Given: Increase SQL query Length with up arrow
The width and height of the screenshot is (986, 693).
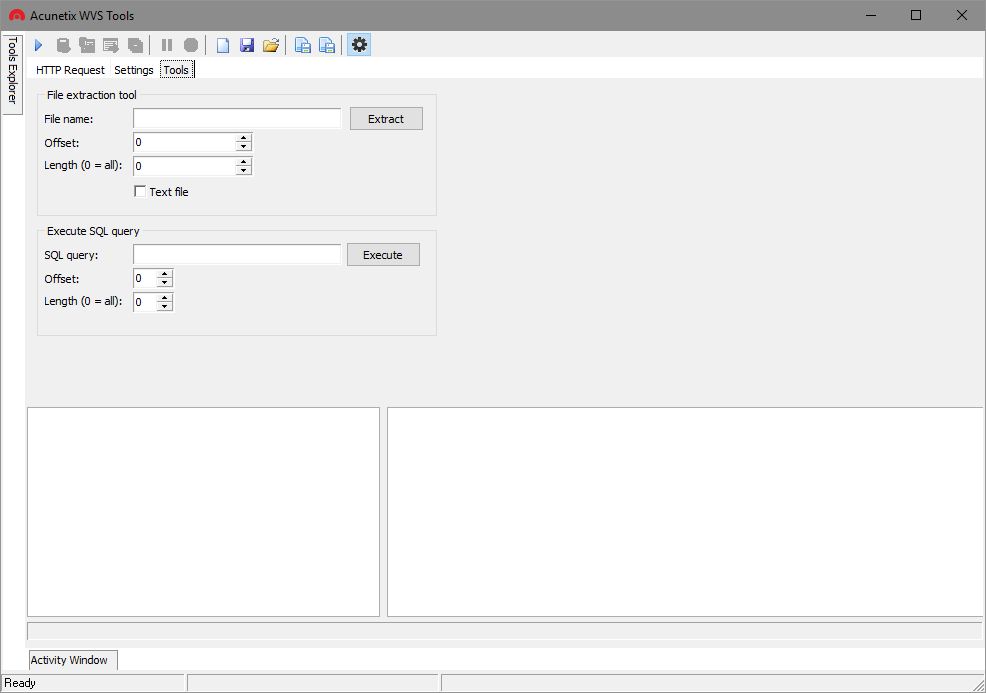Looking at the screenshot, I should 164,297.
